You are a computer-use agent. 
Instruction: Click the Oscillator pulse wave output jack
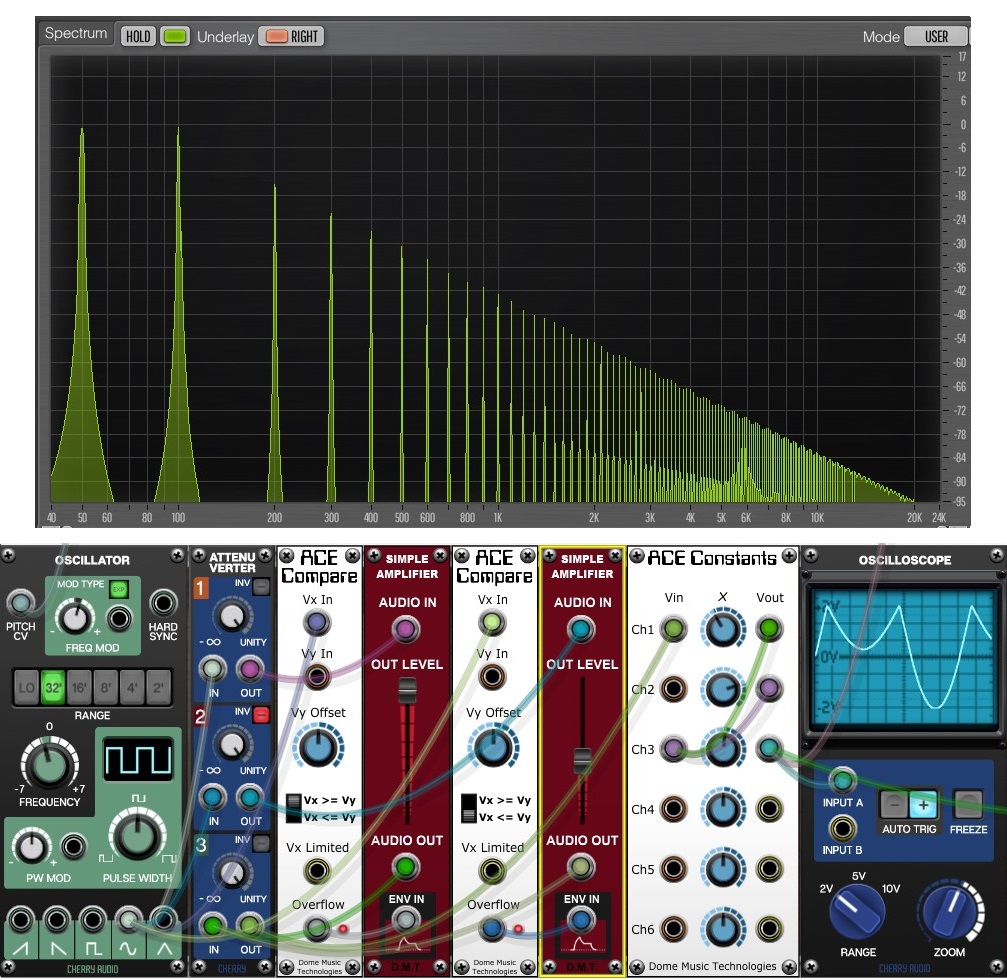92,920
